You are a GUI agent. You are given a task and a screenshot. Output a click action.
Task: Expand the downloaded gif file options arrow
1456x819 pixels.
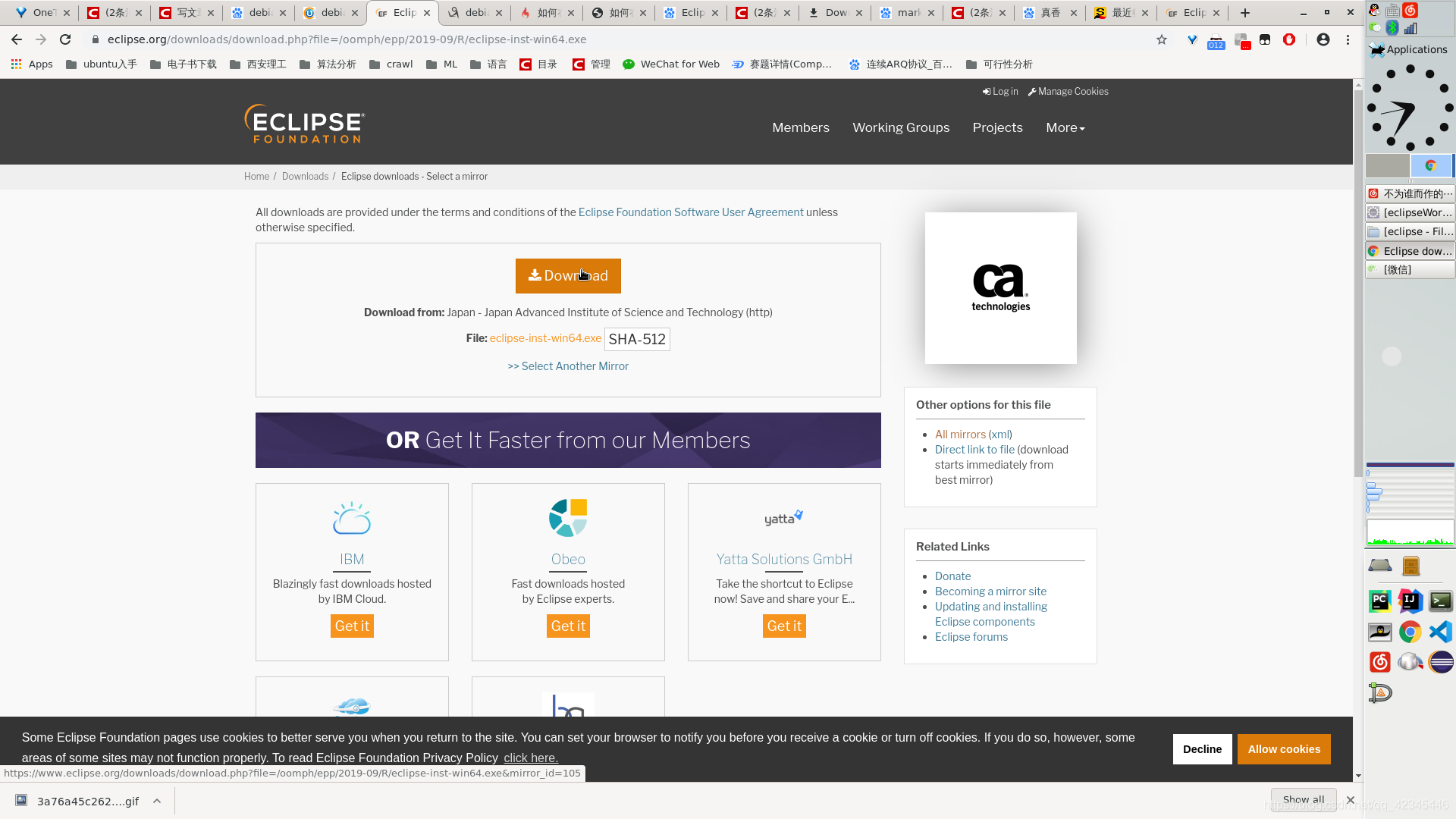pyautogui.click(x=157, y=801)
